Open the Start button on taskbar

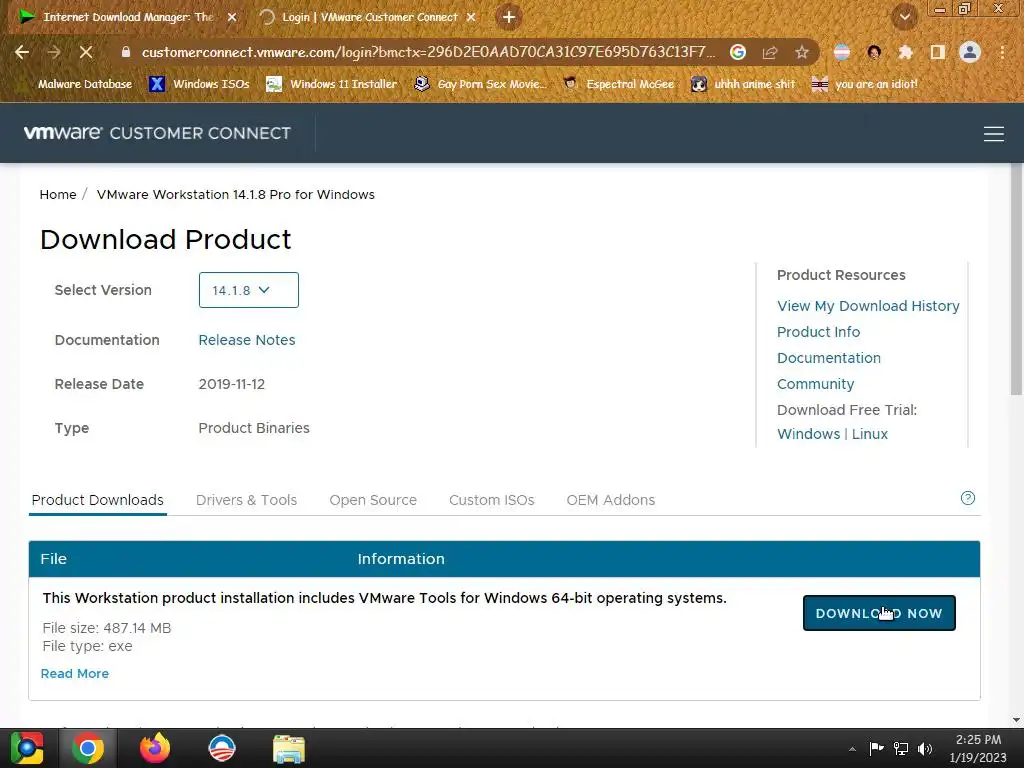click(x=26, y=748)
